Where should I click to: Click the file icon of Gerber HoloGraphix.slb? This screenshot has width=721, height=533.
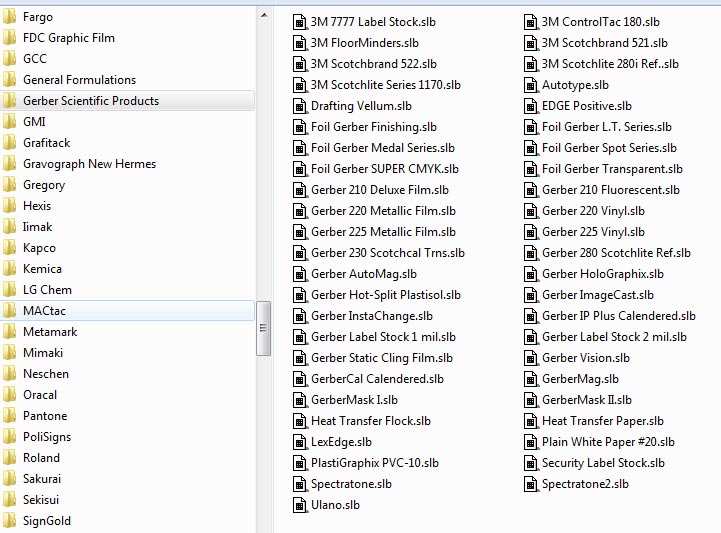point(530,274)
